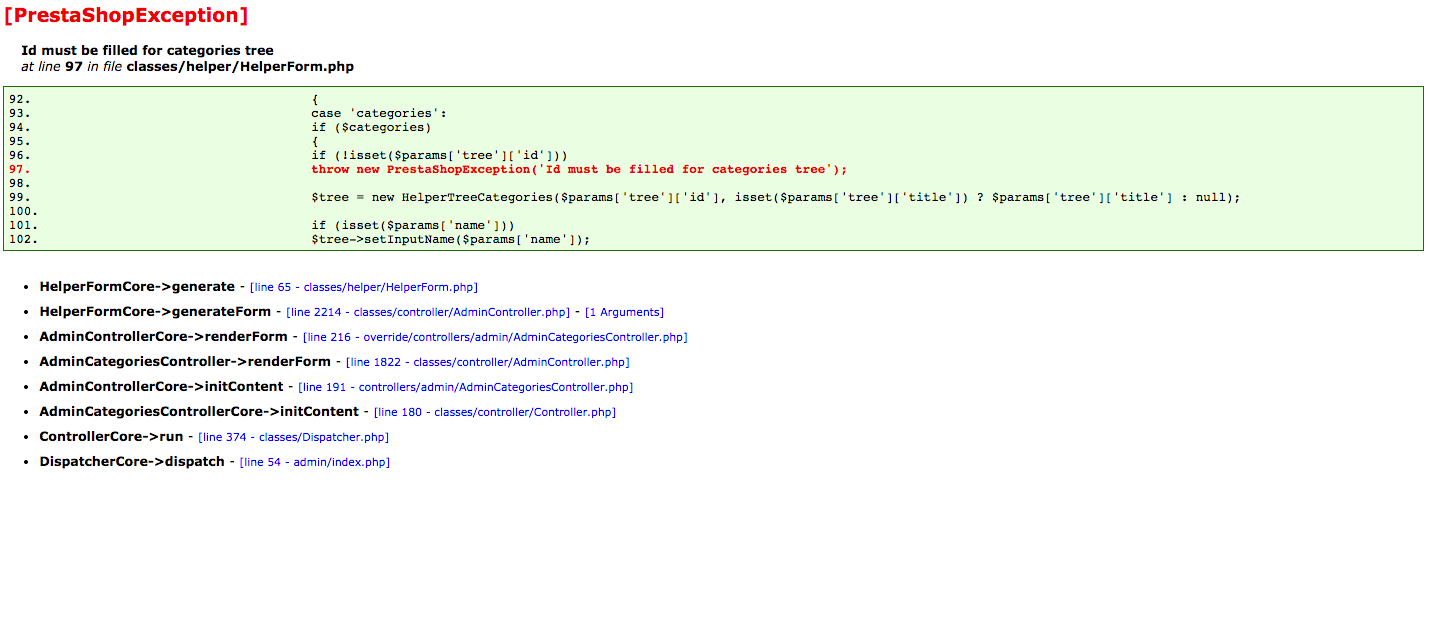The image size is (1429, 624).
Task: Open the line 180 classes/controller/Controller.php link
Action: click(x=495, y=412)
